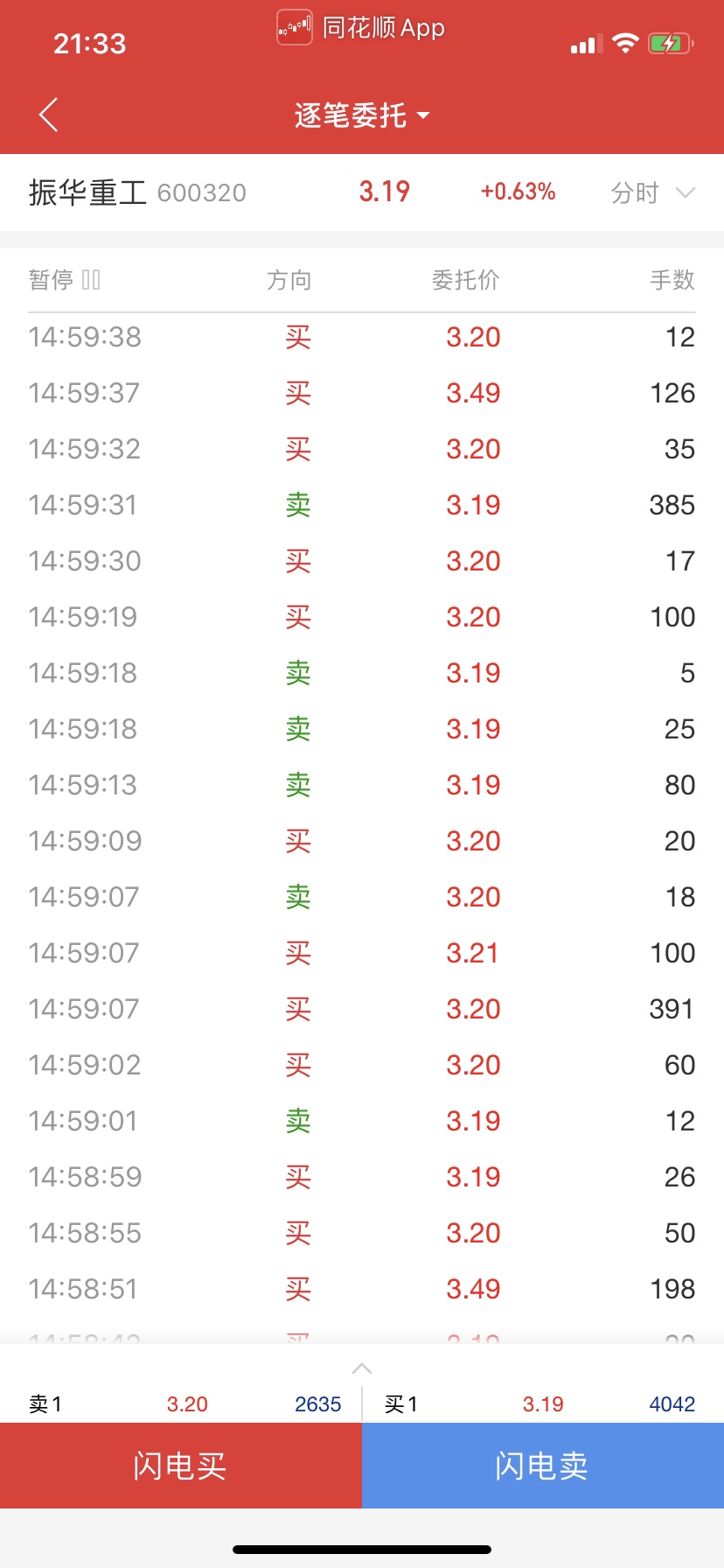
Task: Select the 手数 column header
Action: coord(672,280)
